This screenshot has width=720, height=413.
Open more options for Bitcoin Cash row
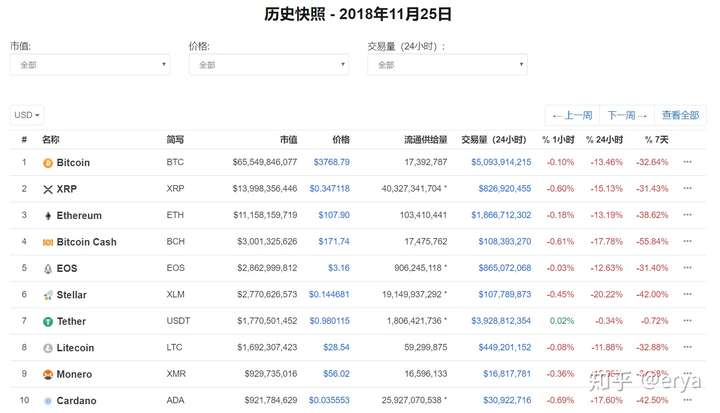[x=687, y=241]
